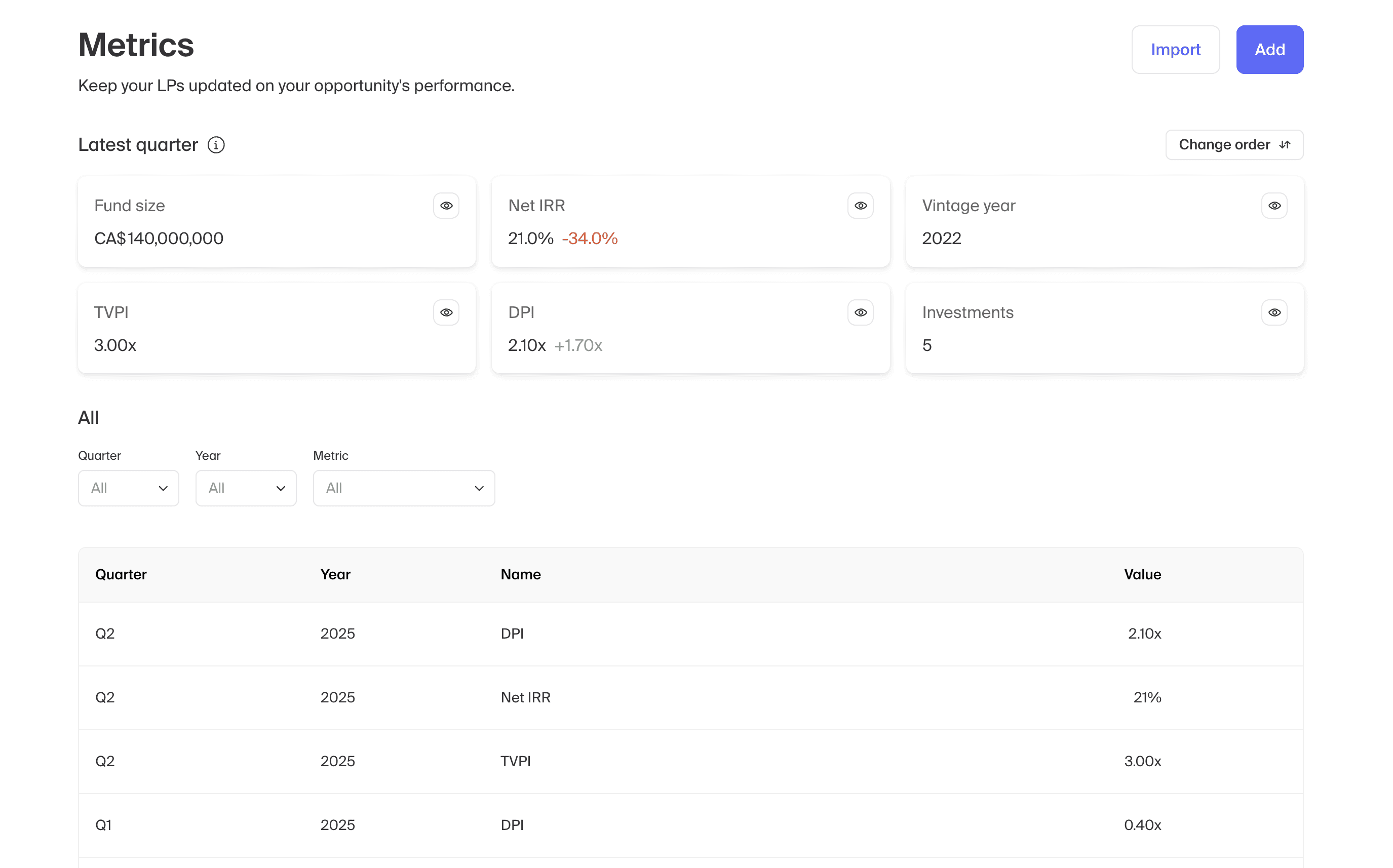
Task: Toggle TVPI metric visibility
Action: (x=446, y=312)
